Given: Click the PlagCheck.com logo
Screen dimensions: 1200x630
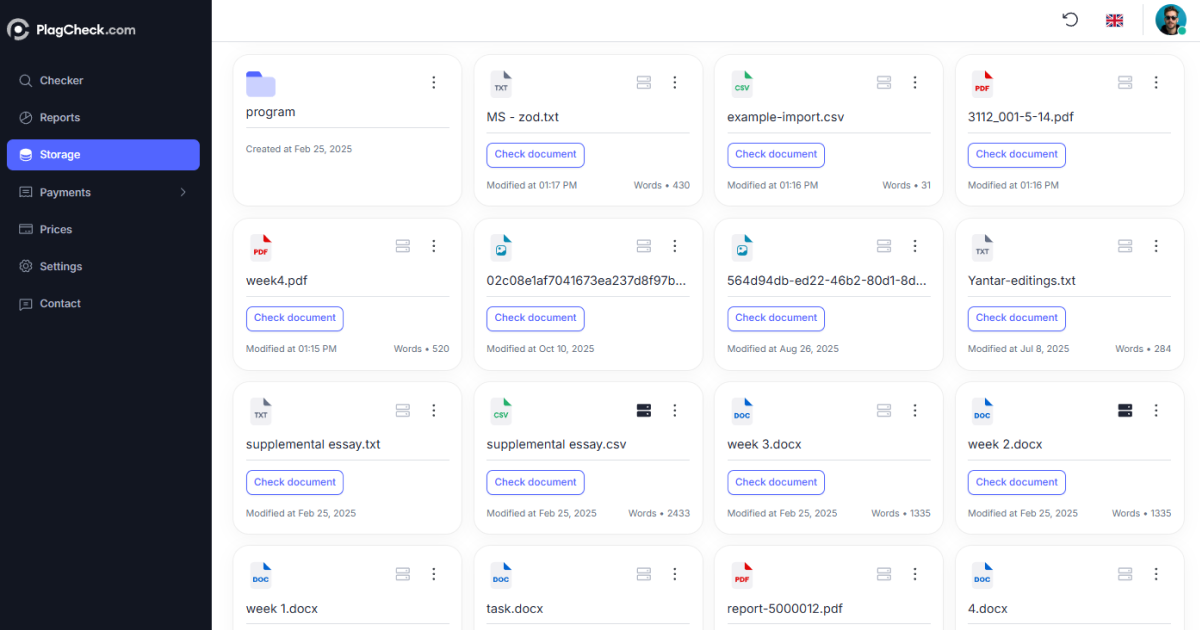Looking at the screenshot, I should coord(70,29).
